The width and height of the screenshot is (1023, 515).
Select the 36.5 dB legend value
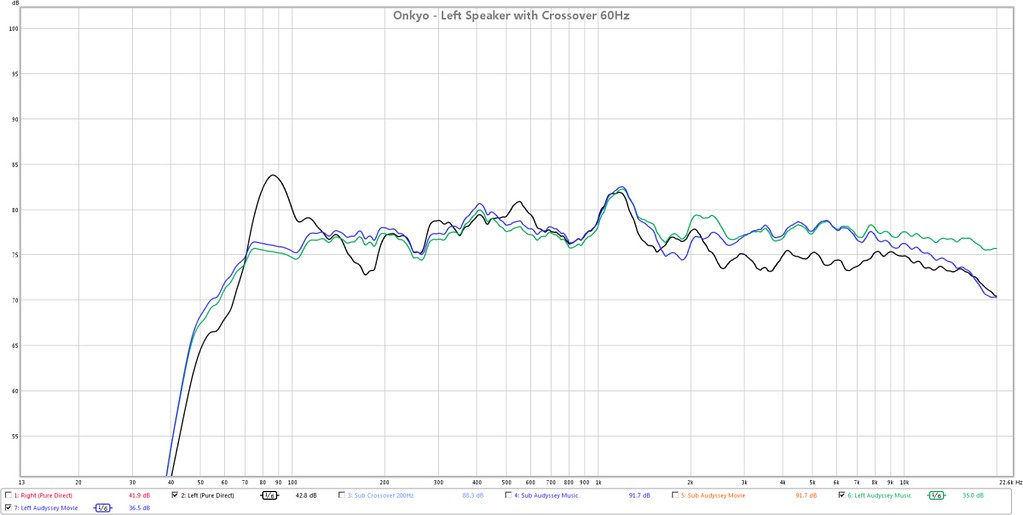pyautogui.click(x=139, y=508)
